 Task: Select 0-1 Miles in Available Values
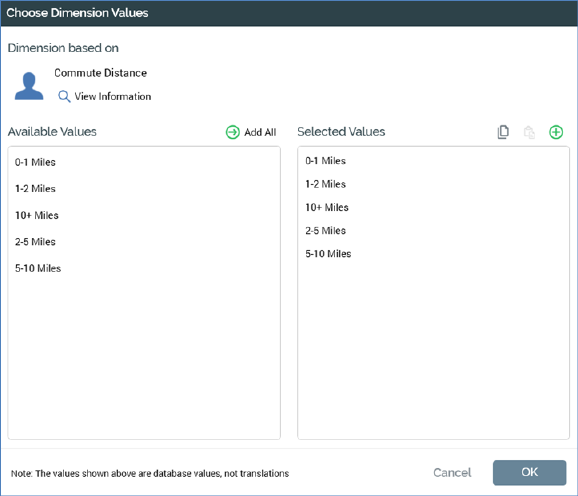pyautogui.click(x=144, y=162)
